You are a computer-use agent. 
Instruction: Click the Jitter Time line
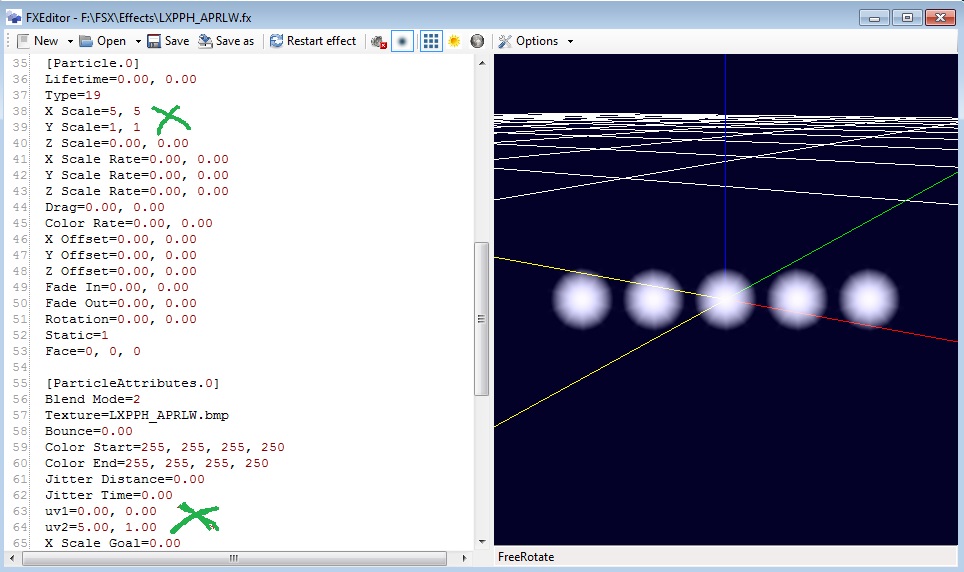(x=109, y=495)
